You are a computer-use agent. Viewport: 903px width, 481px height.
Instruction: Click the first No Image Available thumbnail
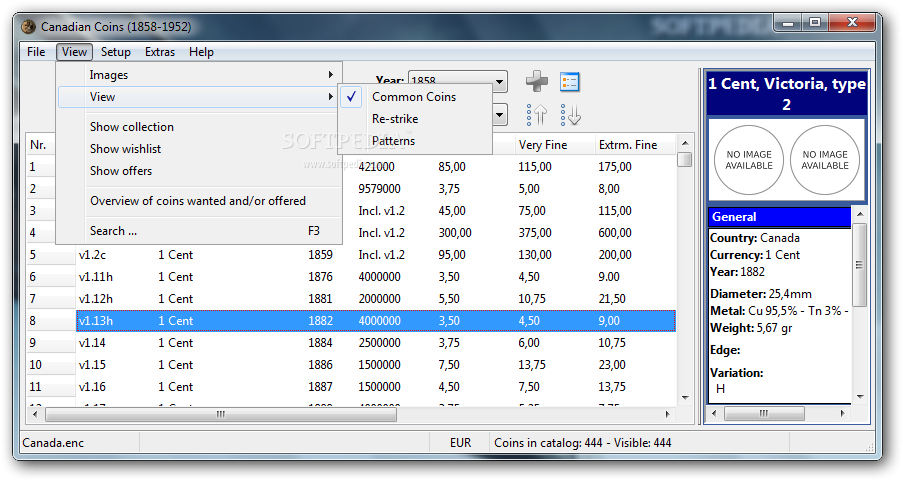point(749,160)
